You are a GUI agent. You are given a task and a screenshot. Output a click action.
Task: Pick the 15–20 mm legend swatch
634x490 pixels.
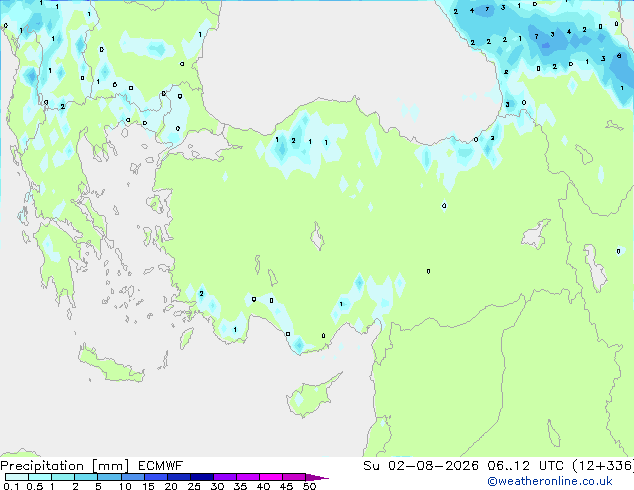pos(156,477)
